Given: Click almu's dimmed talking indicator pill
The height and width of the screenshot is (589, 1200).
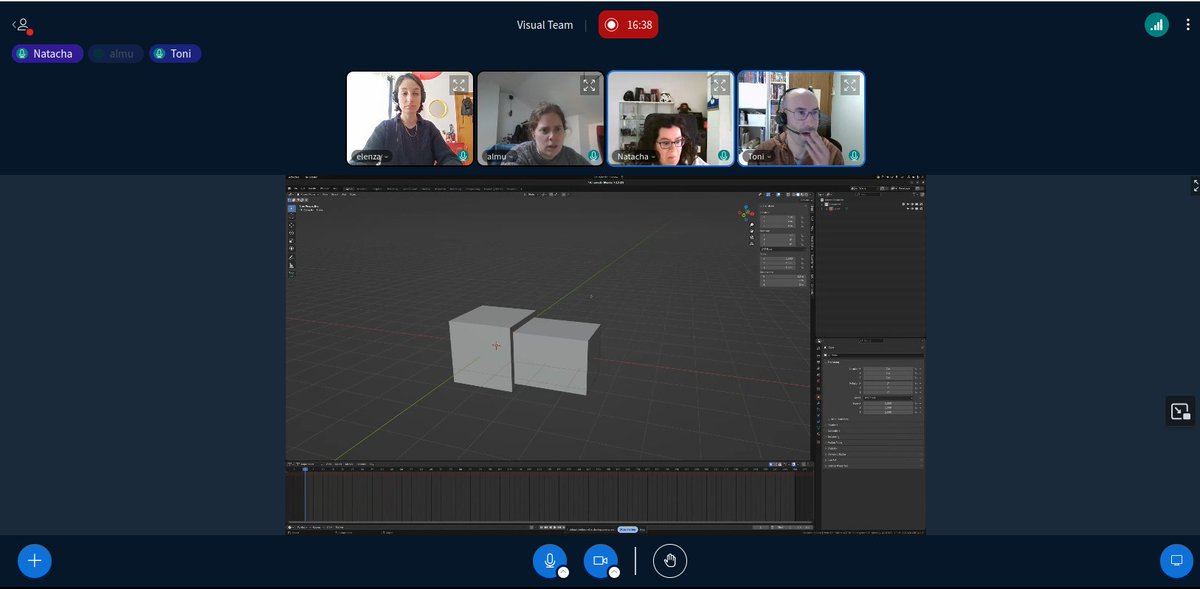Looking at the screenshot, I should coord(116,54).
